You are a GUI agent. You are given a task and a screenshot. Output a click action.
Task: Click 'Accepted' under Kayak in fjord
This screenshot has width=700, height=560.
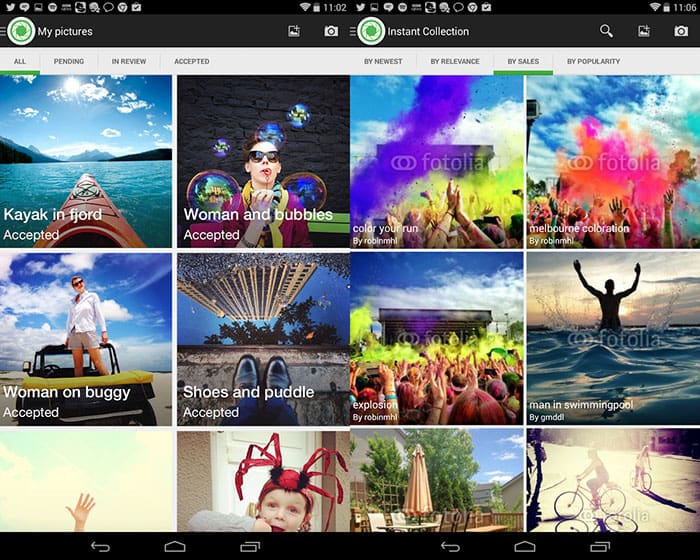tap(31, 235)
